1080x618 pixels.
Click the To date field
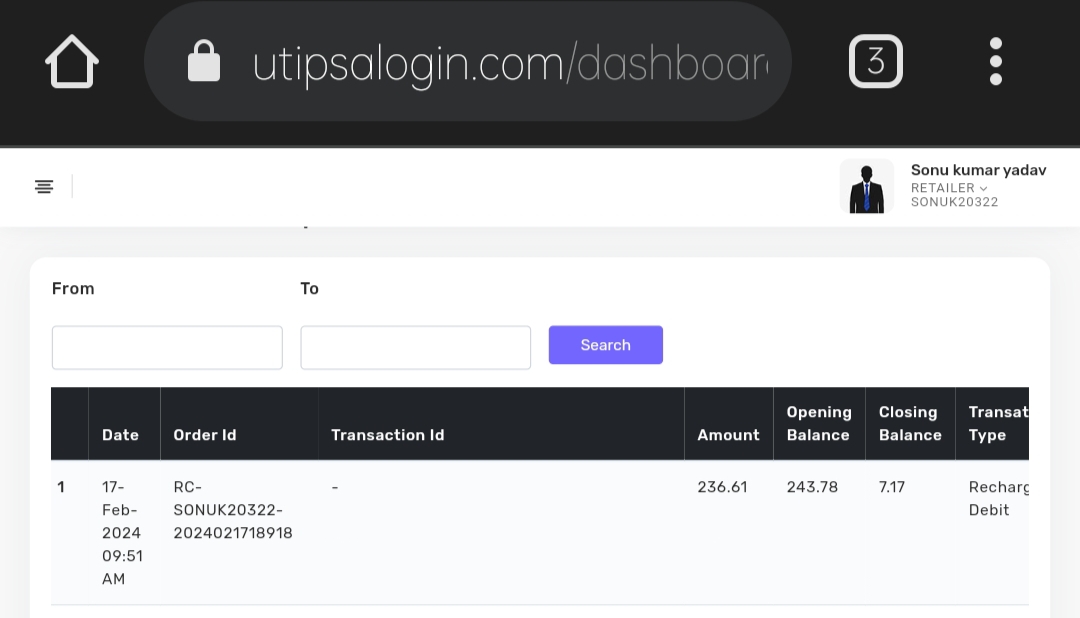tap(415, 348)
